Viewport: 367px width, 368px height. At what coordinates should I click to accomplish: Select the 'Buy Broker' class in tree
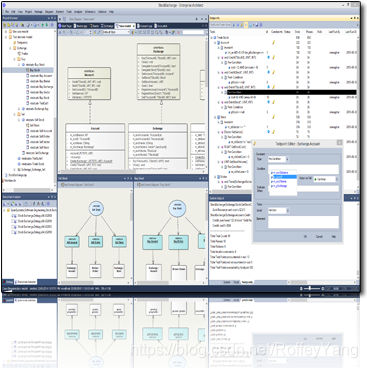click(40, 81)
